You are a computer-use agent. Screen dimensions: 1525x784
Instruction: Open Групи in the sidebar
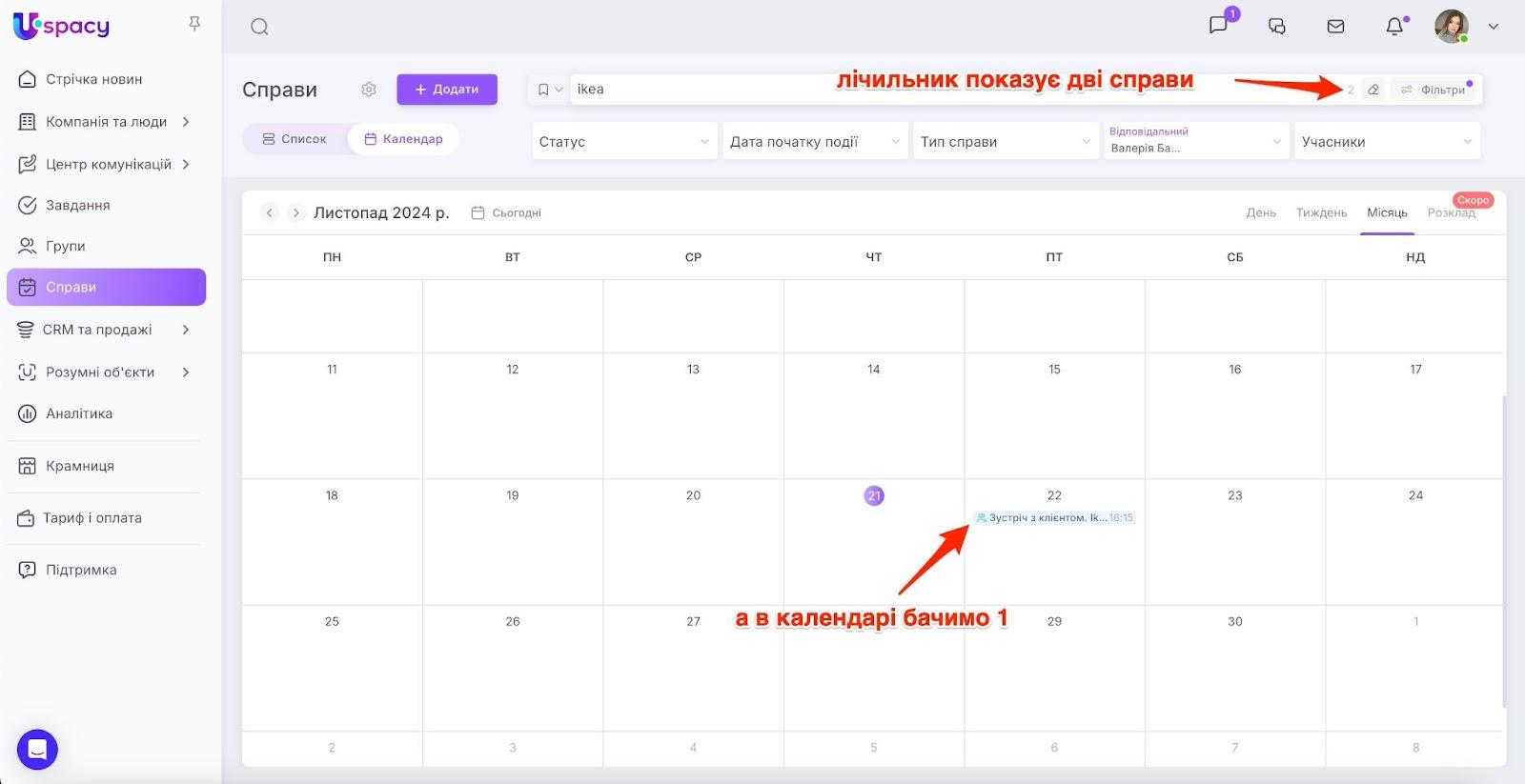click(65, 246)
